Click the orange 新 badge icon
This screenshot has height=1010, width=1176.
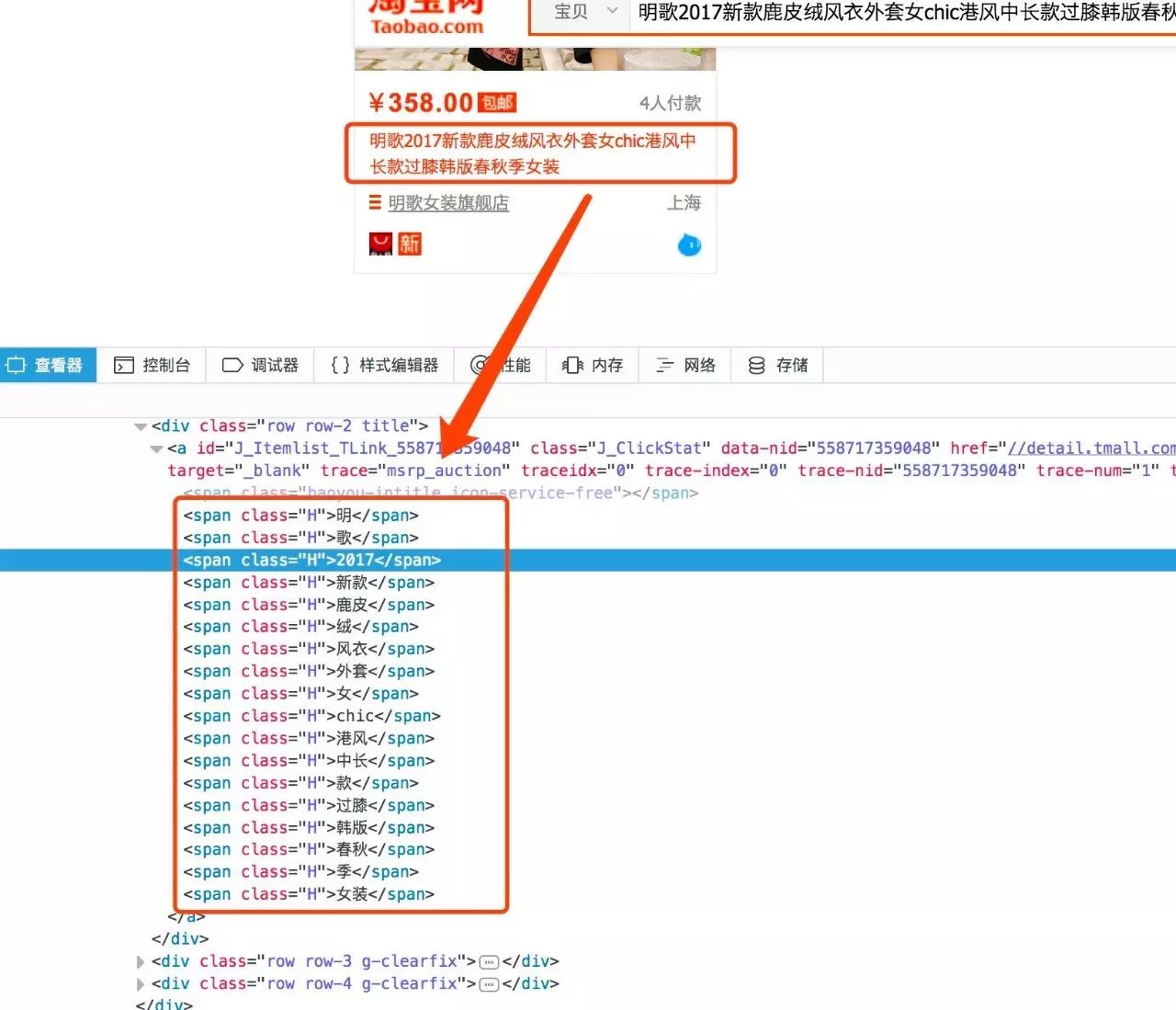pyautogui.click(x=410, y=244)
